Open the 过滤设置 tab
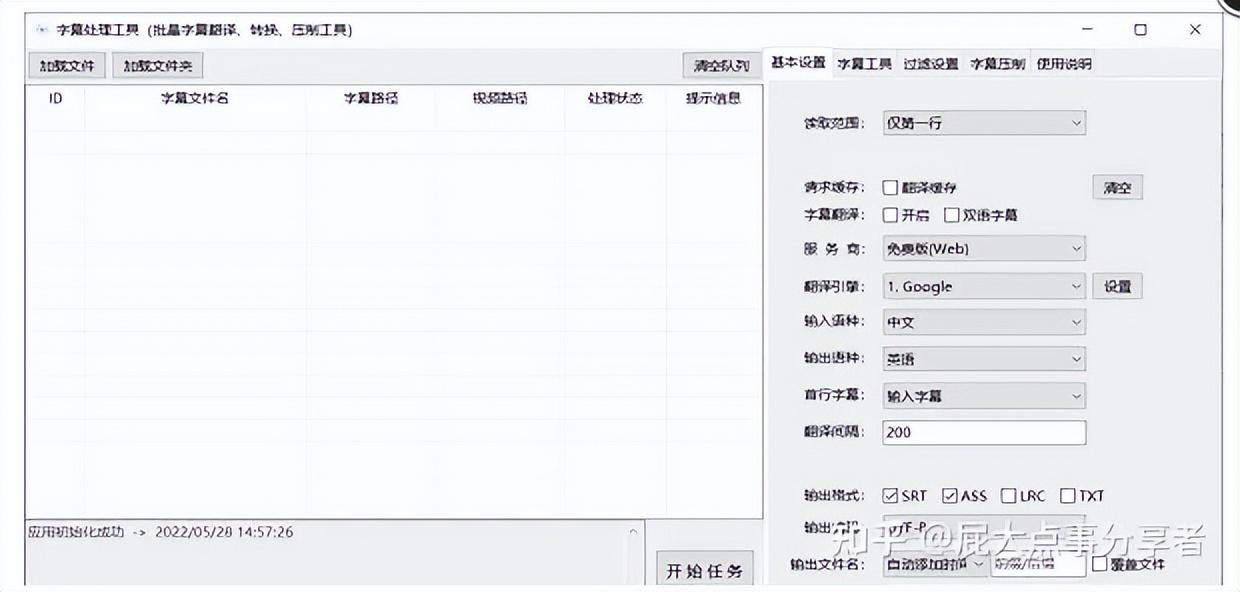The height and width of the screenshot is (592, 1240). point(930,64)
